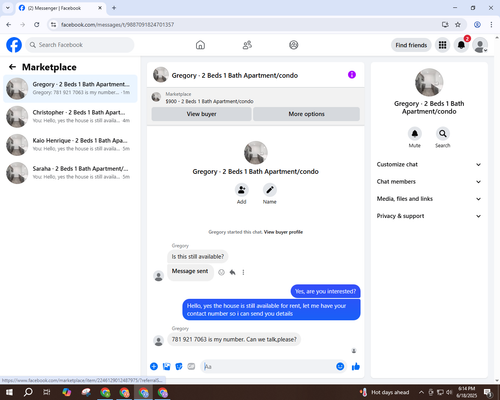Click the View buyer button
The height and width of the screenshot is (400, 500).
point(201,114)
